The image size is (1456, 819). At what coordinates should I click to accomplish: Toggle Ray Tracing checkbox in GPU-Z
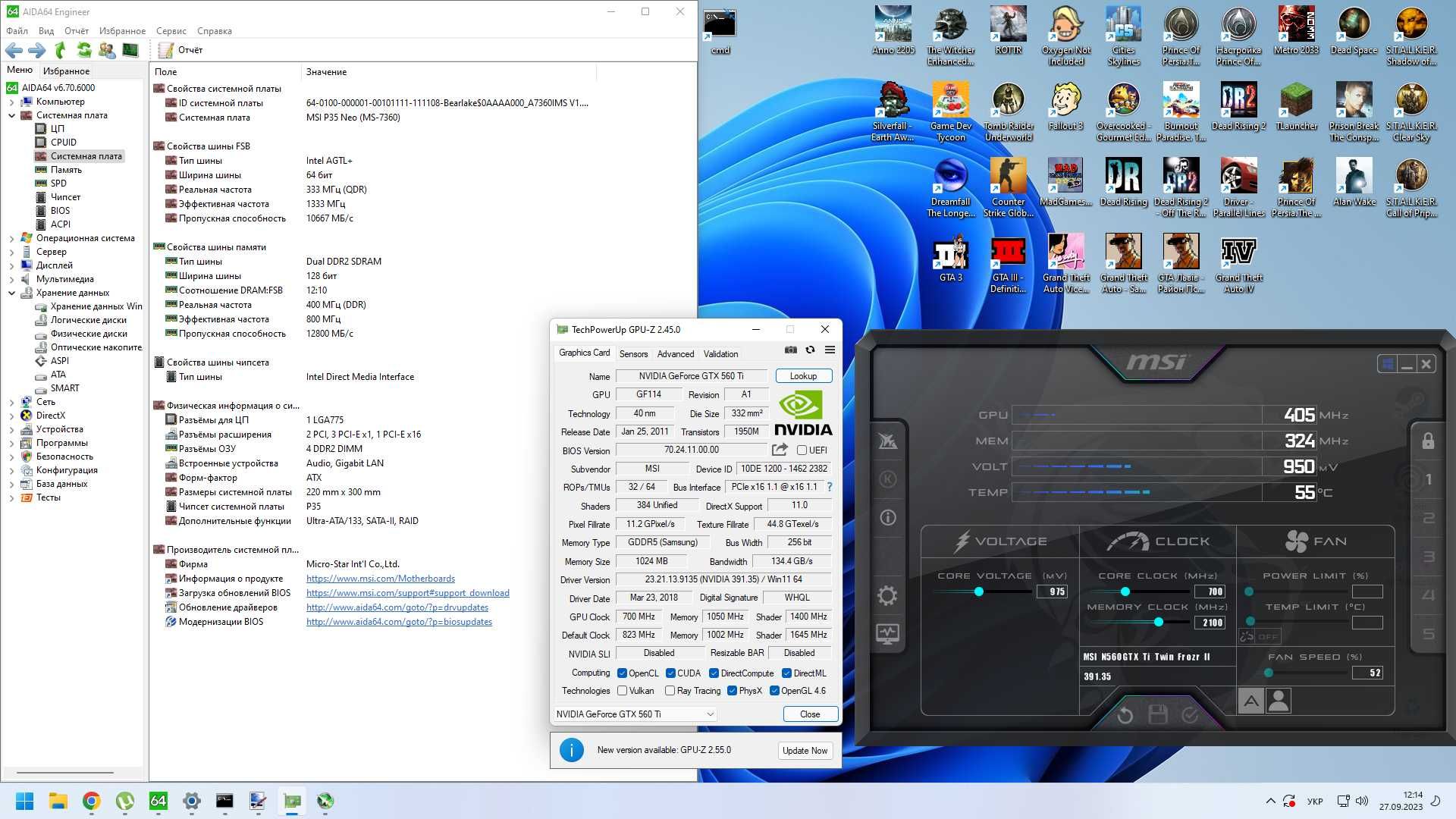click(670, 691)
